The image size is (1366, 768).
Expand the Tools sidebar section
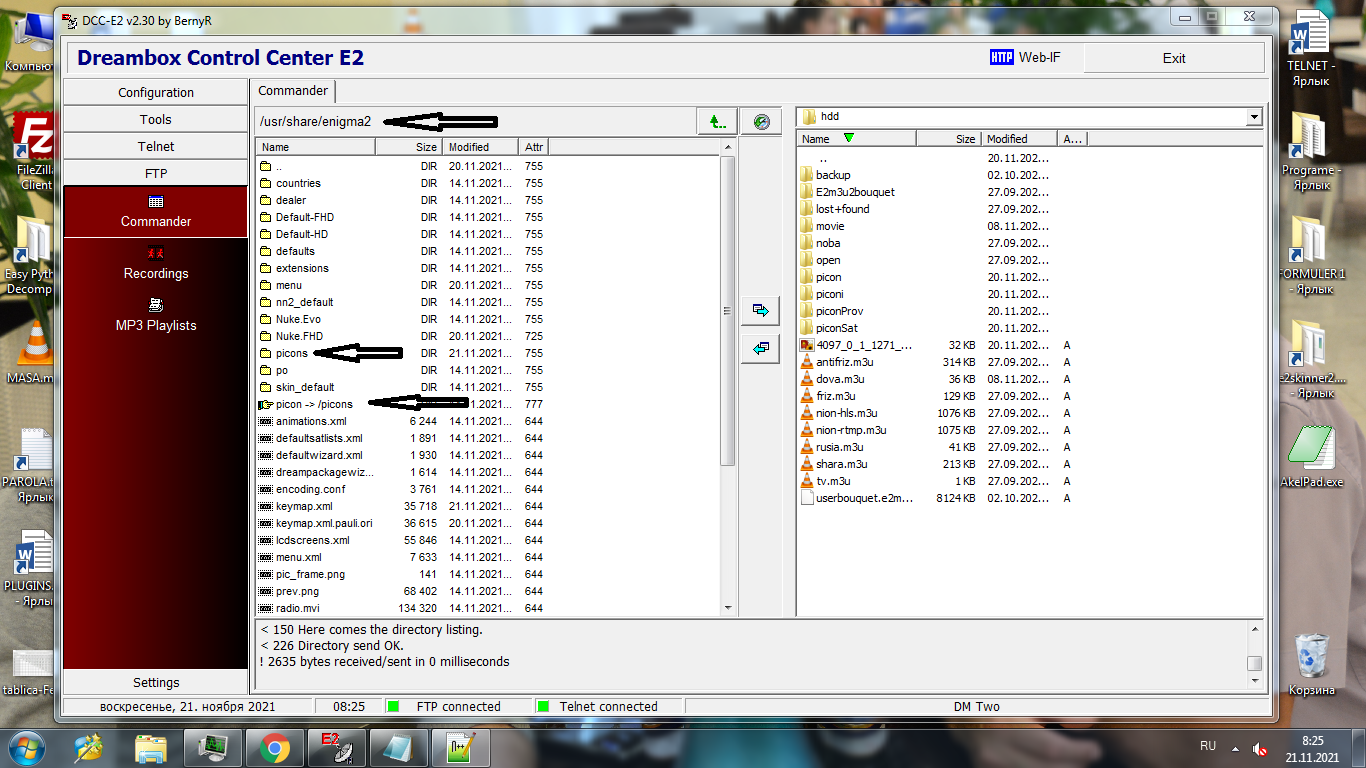[x=155, y=119]
